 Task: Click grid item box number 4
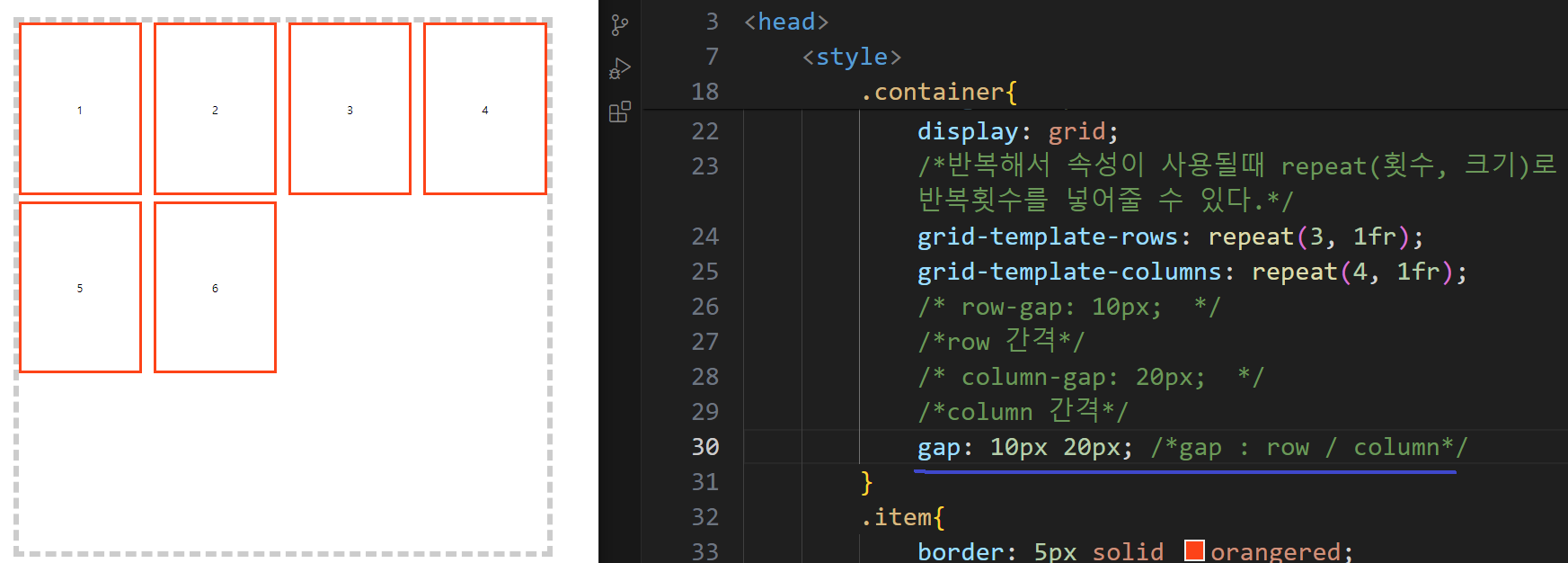pos(485,109)
